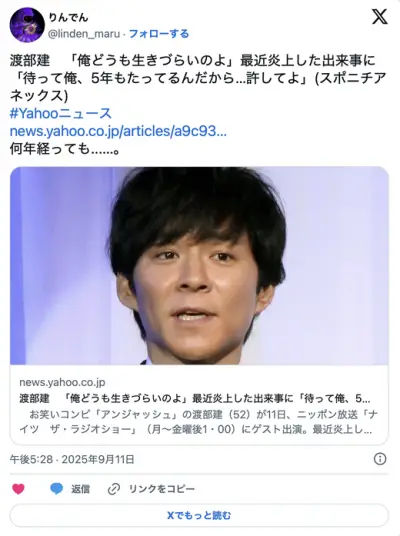Click the news.yahoo.co.jp card domain
This screenshot has height=536, width=400.
click(x=62, y=382)
